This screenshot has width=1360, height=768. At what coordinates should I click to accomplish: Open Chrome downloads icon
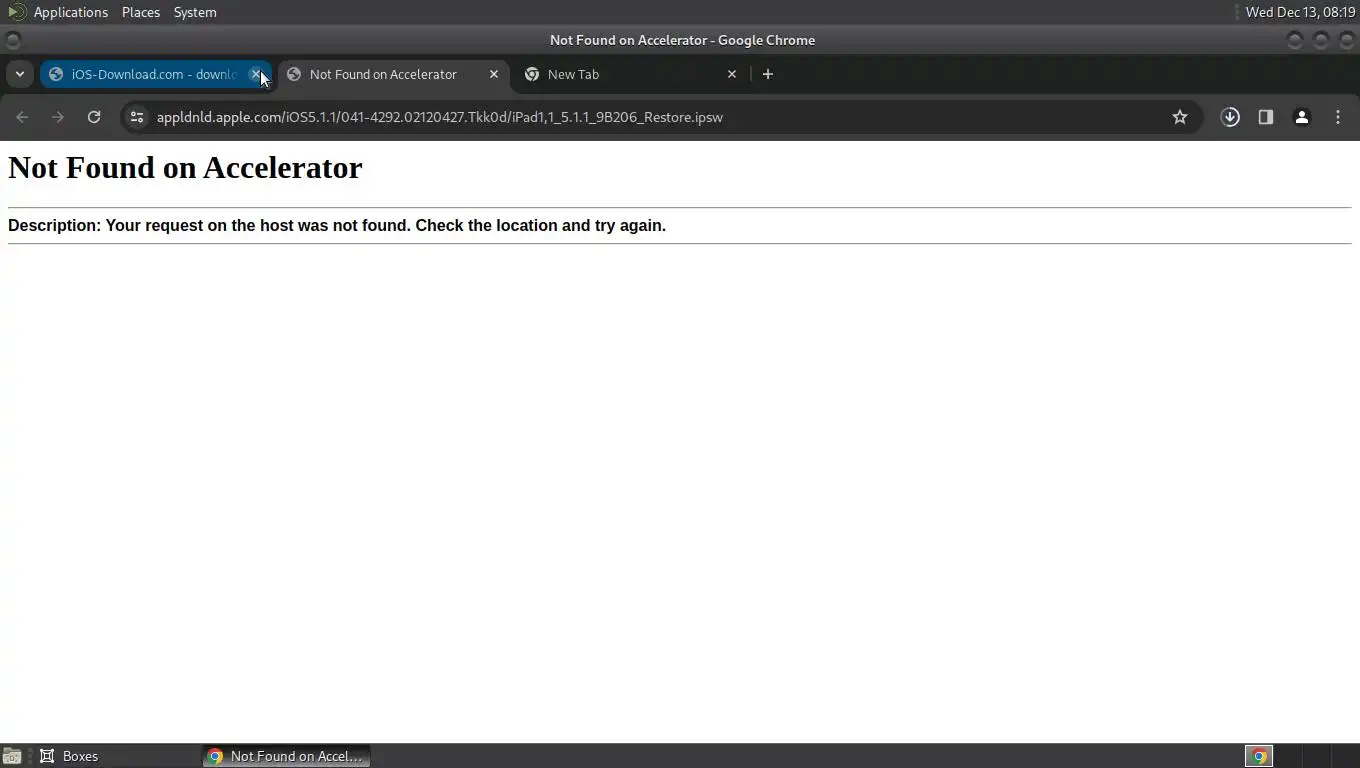tap(1230, 117)
